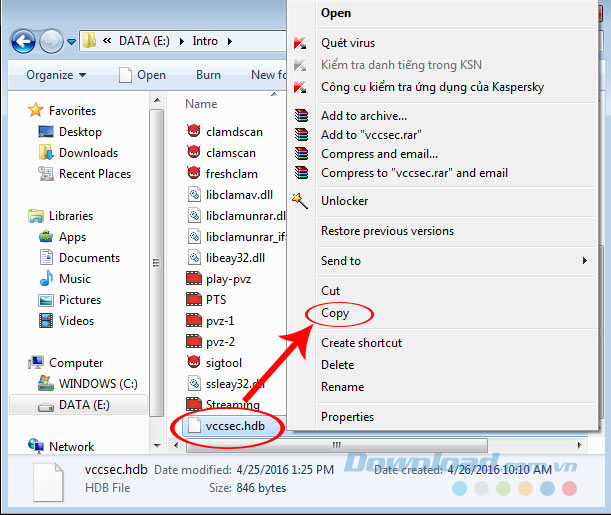
Task: Choose Quét virus Kaspersky option
Action: tap(348, 43)
